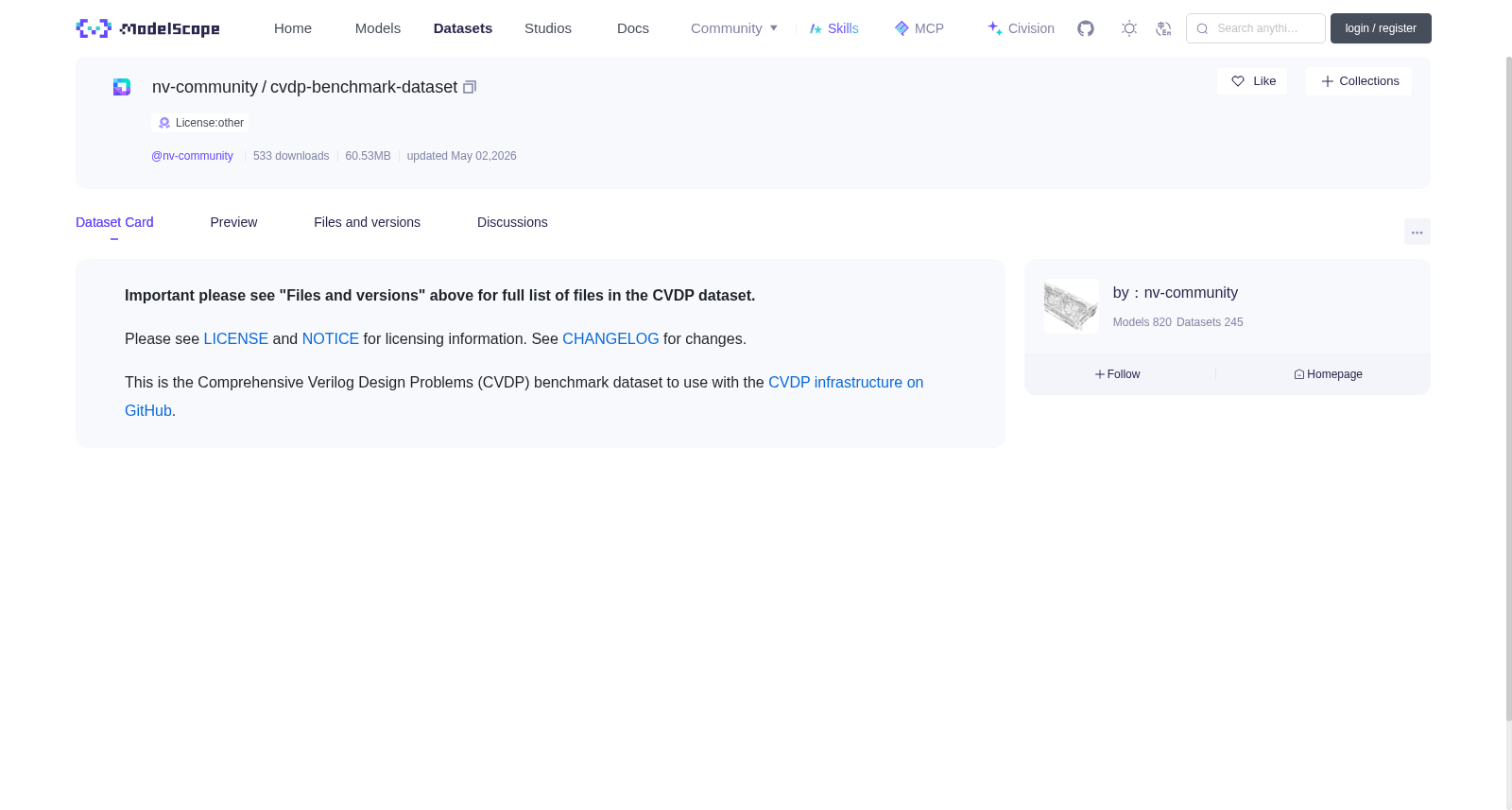
Task: Switch to the Files and versions tab
Action: 367,222
